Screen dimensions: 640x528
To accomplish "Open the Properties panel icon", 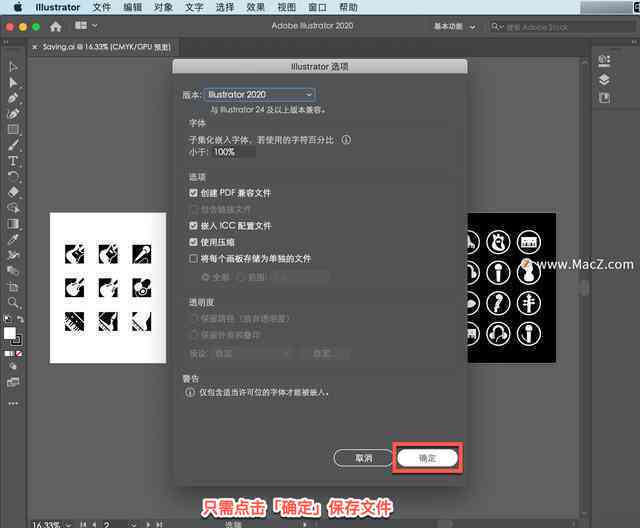I will click(604, 61).
